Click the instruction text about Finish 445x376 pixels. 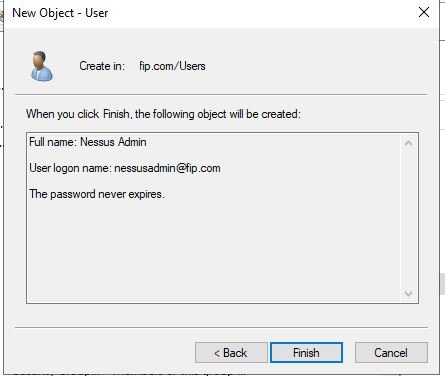163,114
